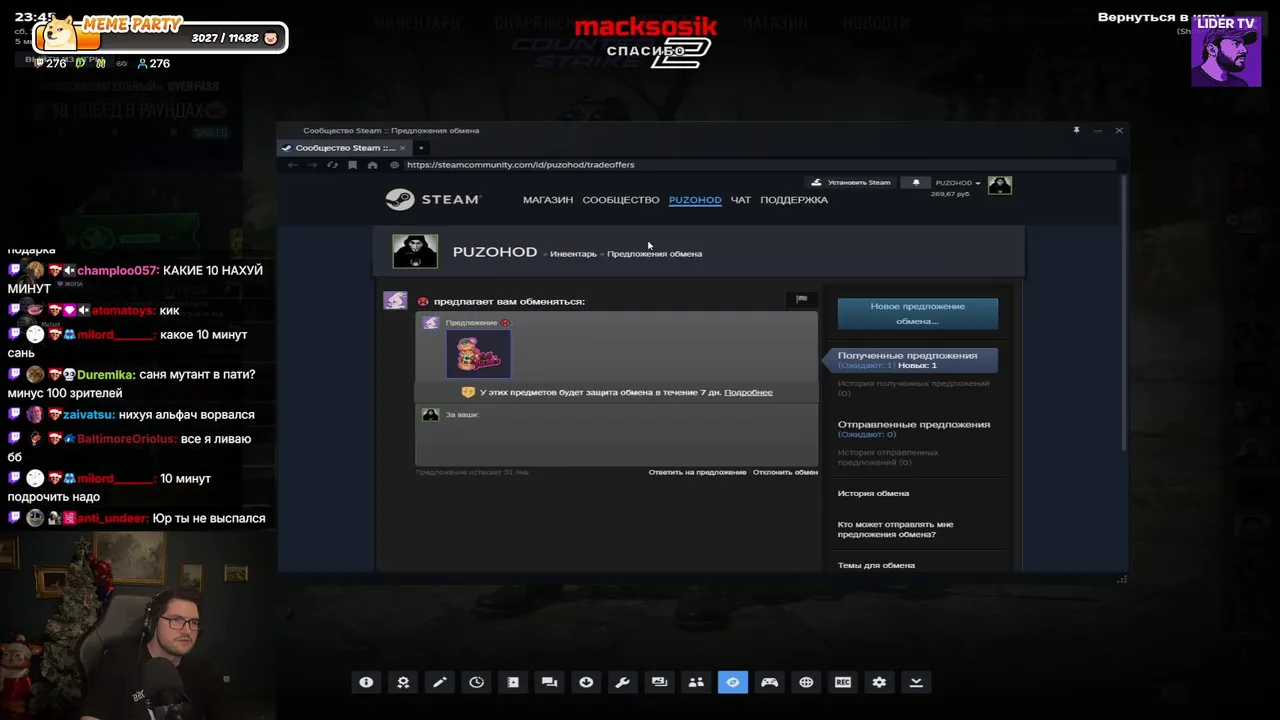The width and height of the screenshot is (1280, 720).
Task: Select the 'Полученные предложения' section
Action: 910,360
